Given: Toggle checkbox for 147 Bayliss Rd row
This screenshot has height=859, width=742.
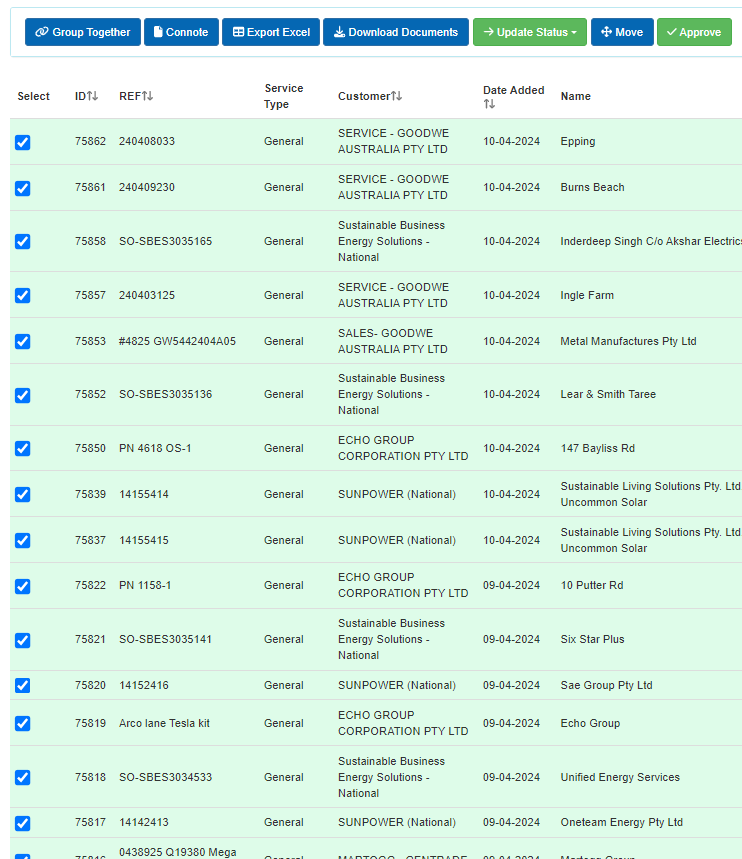Looking at the screenshot, I should pyautogui.click(x=23, y=449).
